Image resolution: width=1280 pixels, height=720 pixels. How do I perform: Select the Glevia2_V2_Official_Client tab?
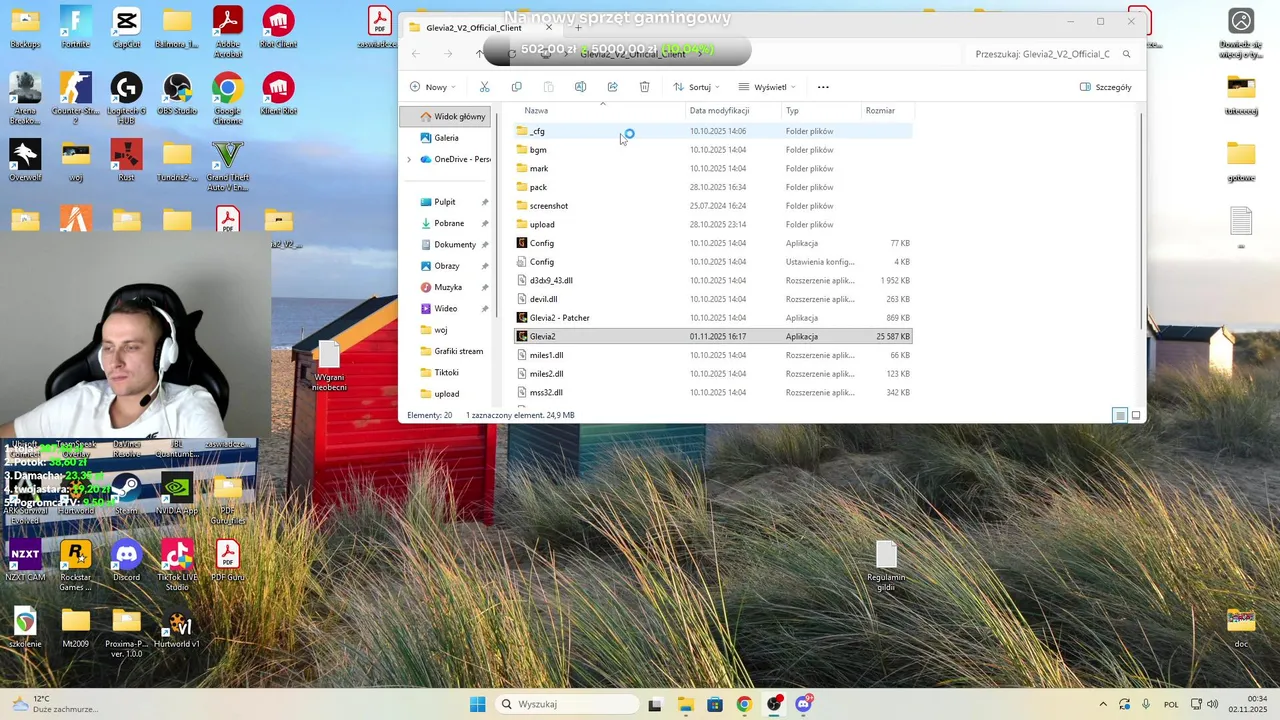[475, 27]
